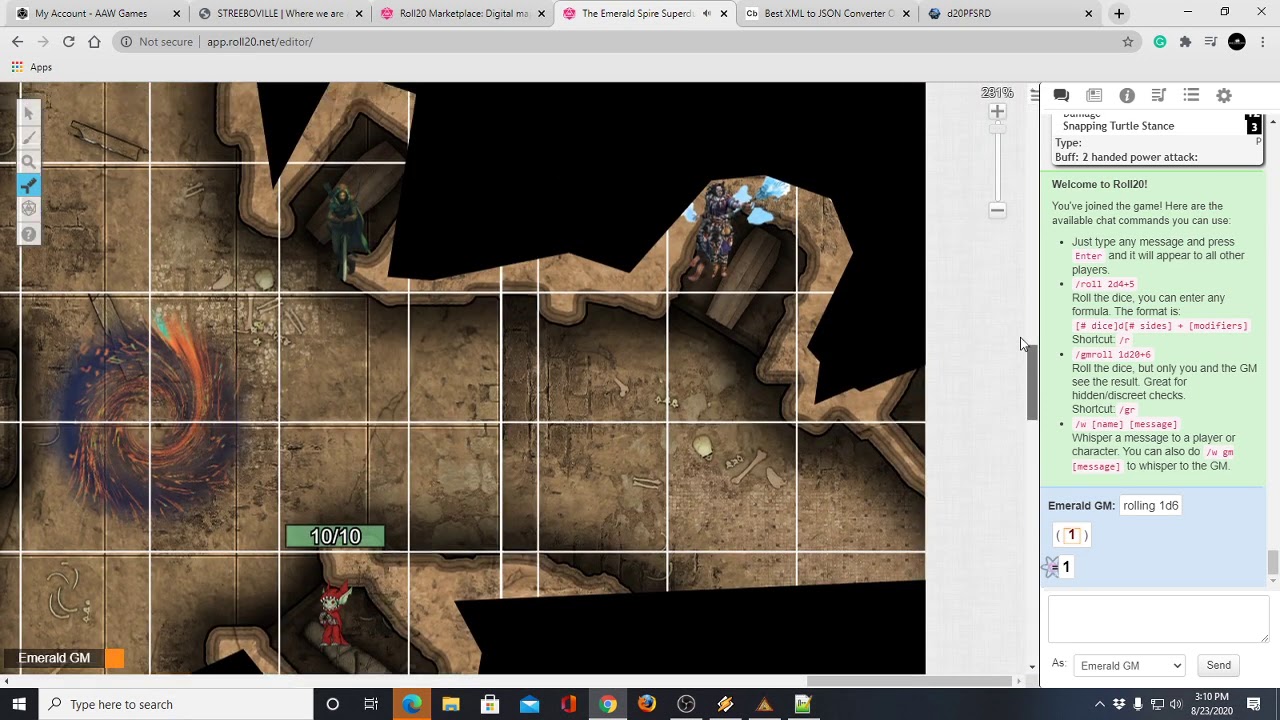Viewport: 1280px width, 720px height.
Task: Open the Grammarly extension icon
Action: coord(1160,41)
